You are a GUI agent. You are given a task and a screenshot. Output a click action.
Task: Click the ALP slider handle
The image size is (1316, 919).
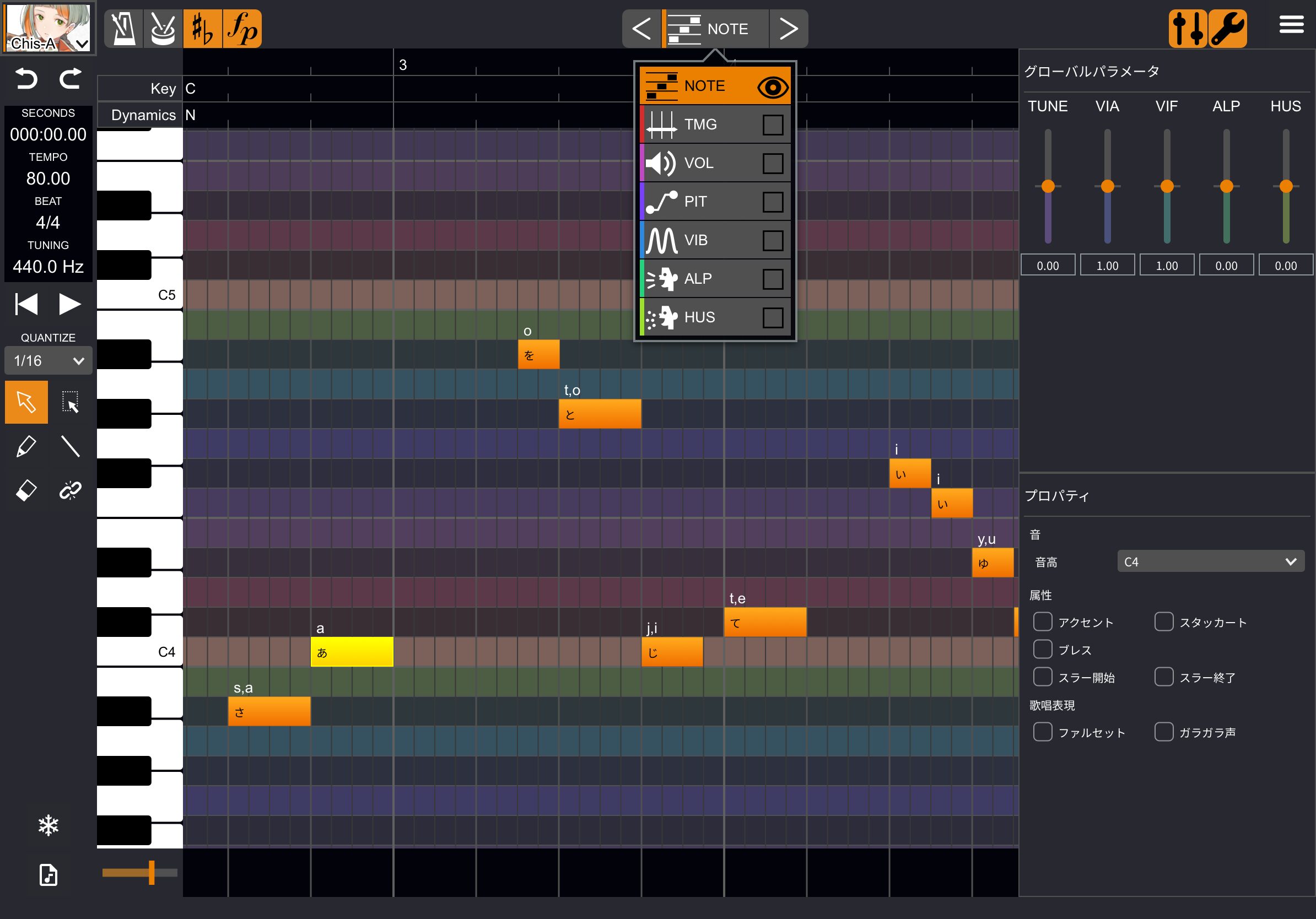pyautogui.click(x=1227, y=186)
